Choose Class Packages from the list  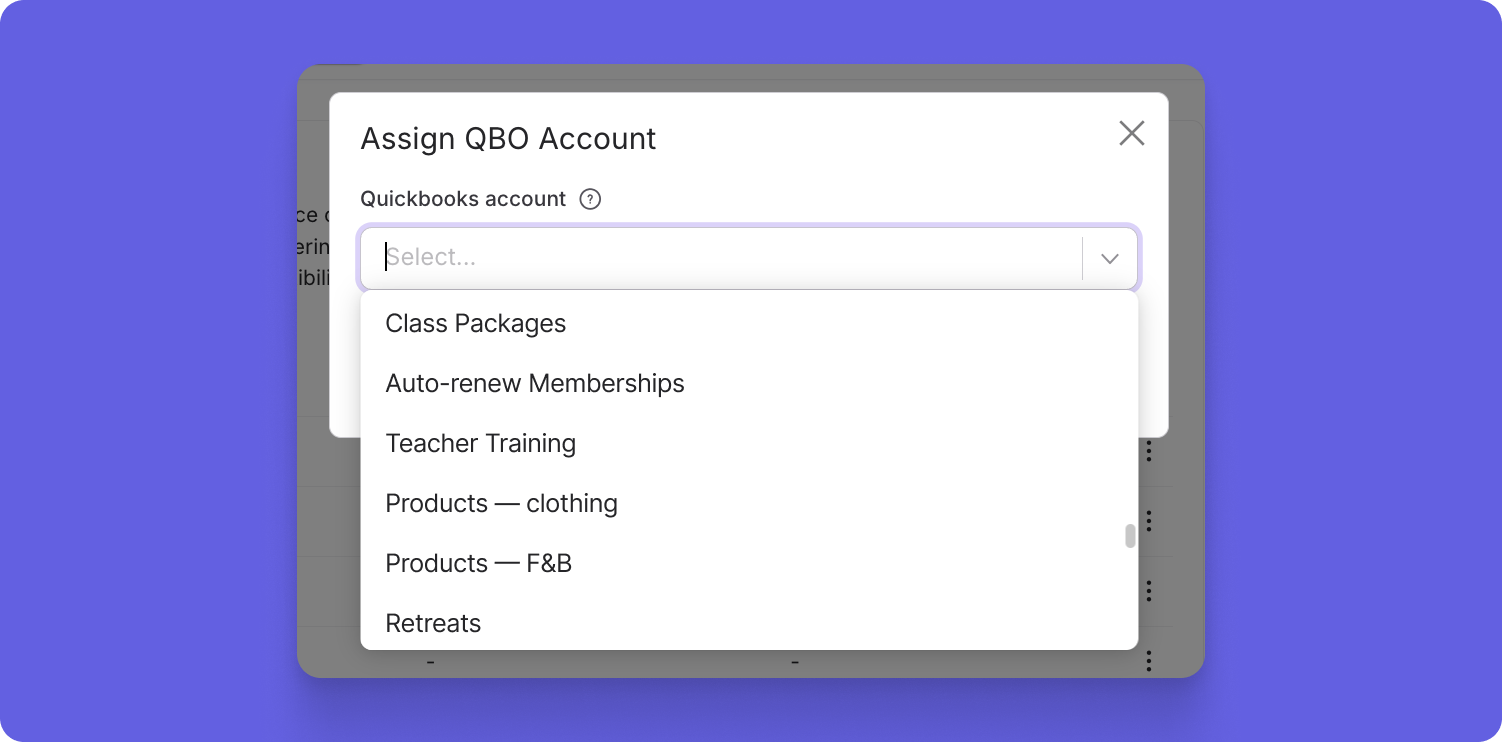pyautogui.click(x=749, y=324)
